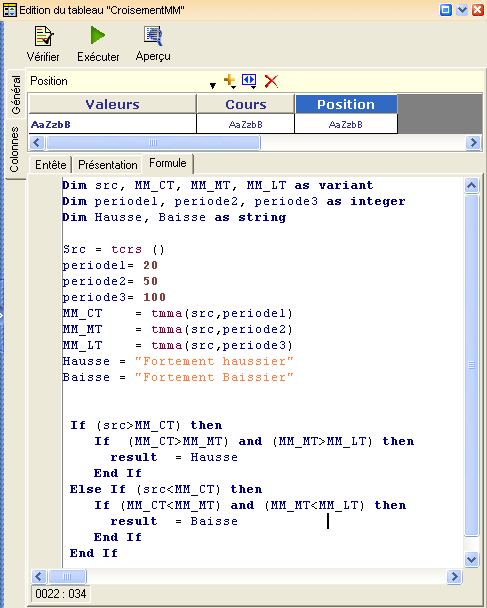Click the code editor scroll down arrow
Viewport: 487px width, 608px height.
[471, 560]
